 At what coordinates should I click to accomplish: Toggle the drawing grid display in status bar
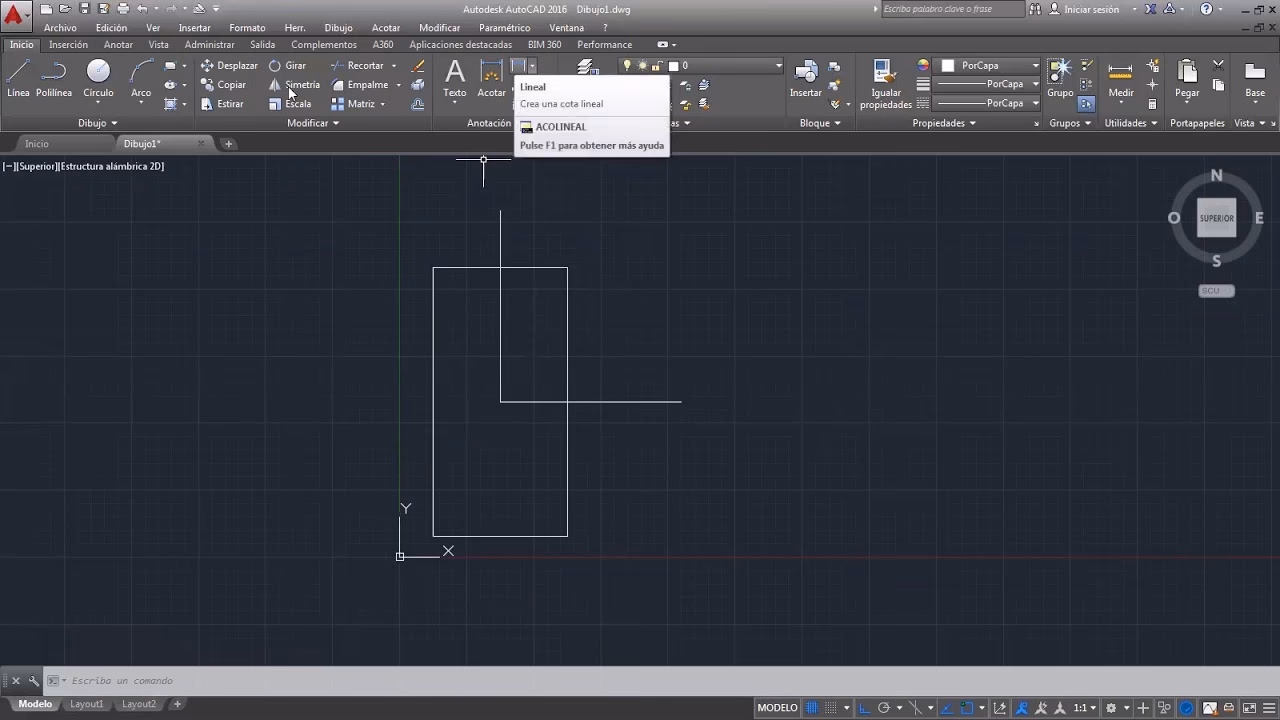[812, 708]
